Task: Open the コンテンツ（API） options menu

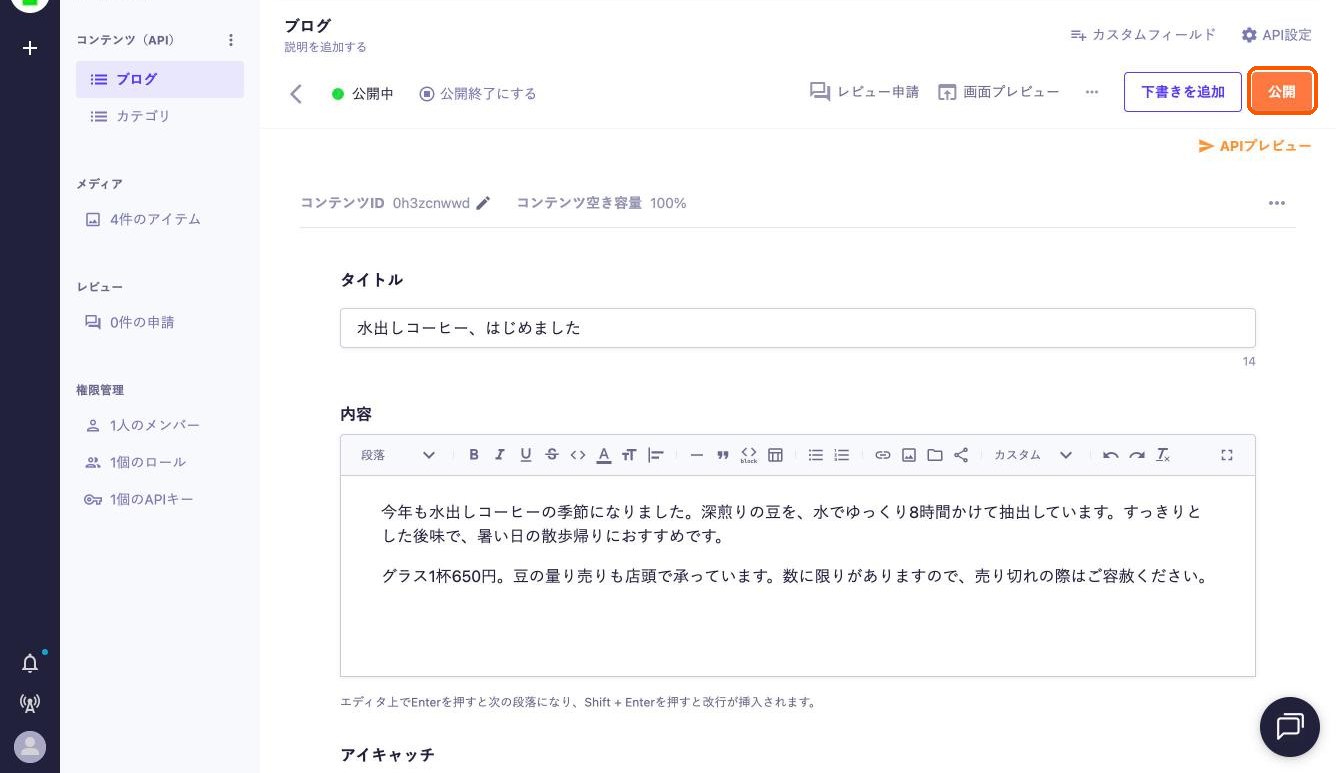Action: tap(231, 40)
